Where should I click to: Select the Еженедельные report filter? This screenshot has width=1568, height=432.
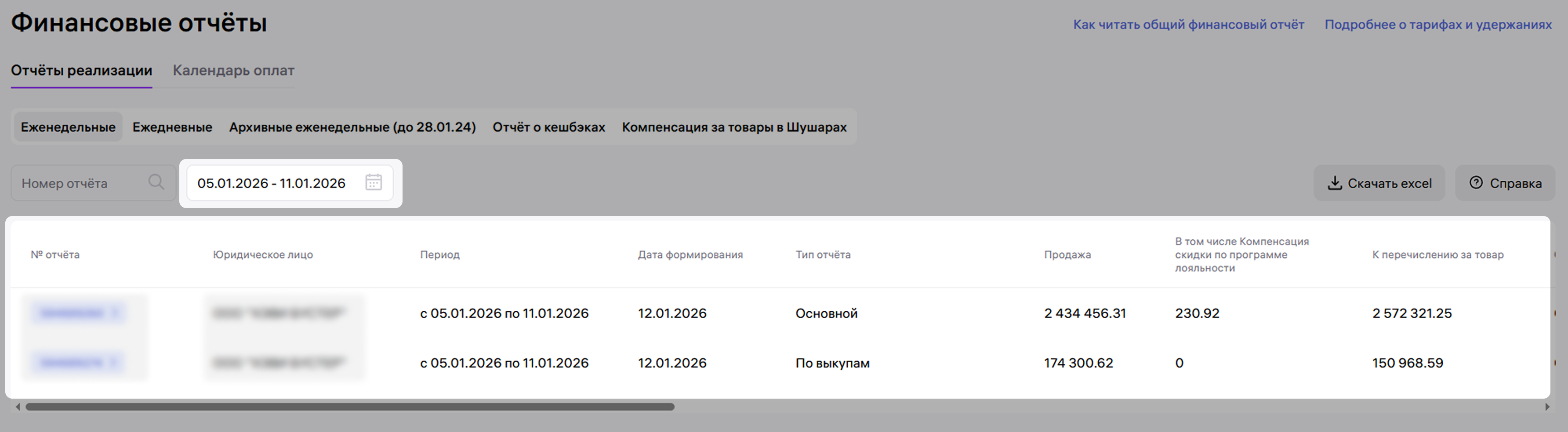pyautogui.click(x=68, y=127)
